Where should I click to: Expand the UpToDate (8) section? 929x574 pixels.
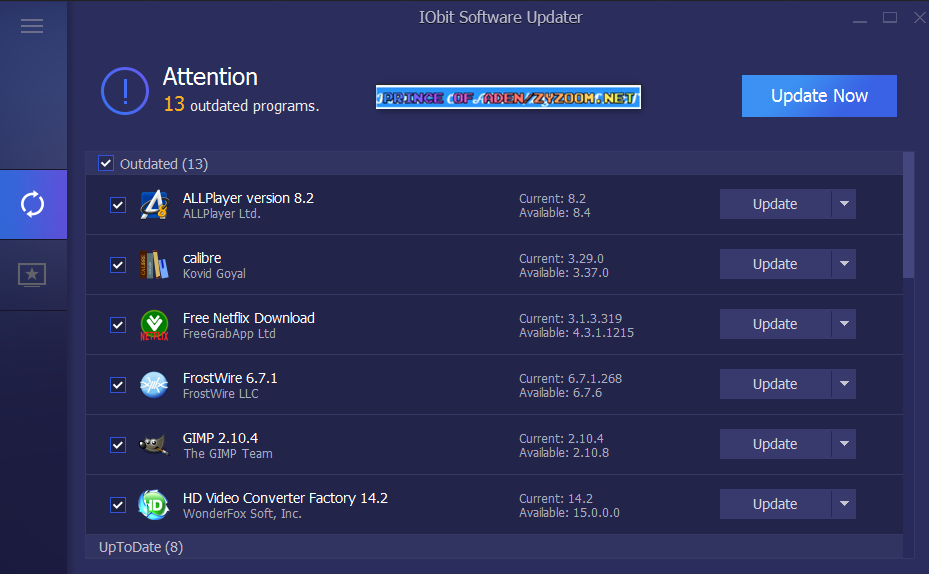click(x=494, y=547)
